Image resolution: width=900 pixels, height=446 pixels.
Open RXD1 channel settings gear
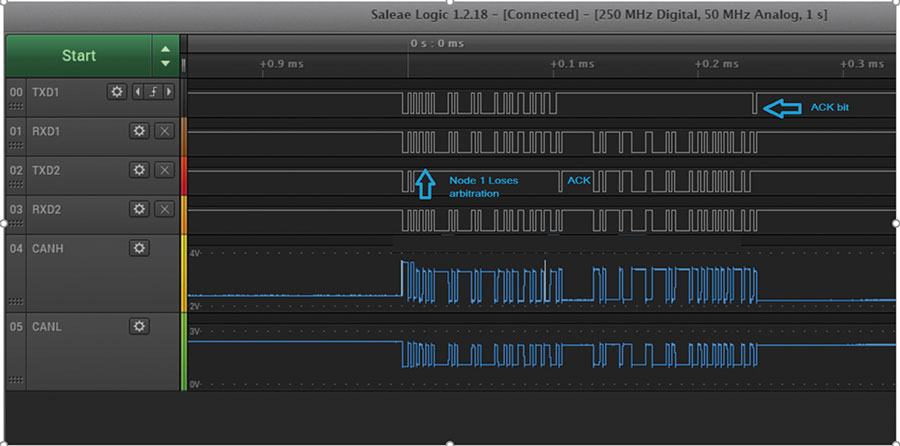(138, 130)
